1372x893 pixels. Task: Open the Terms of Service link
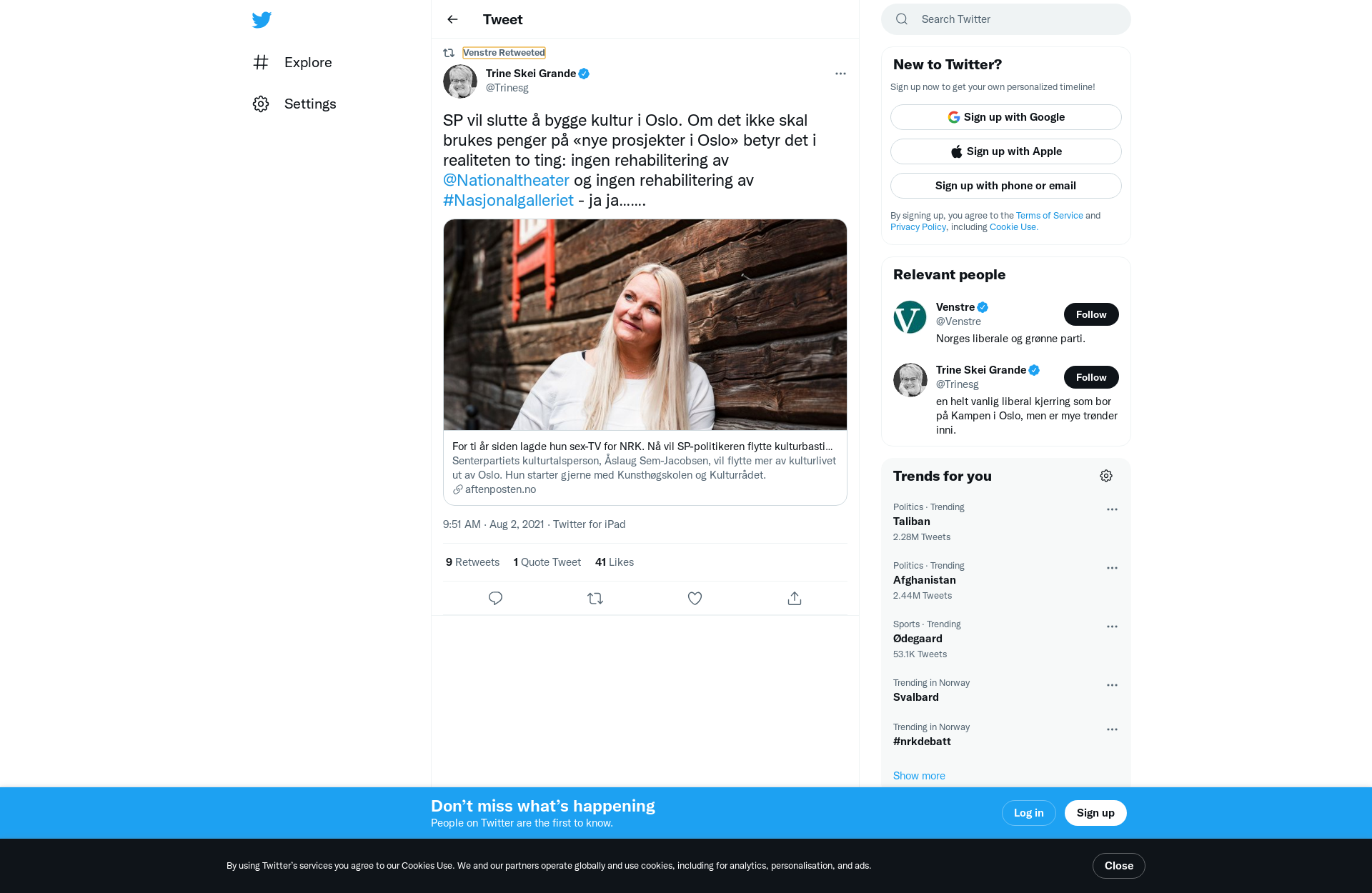point(1049,215)
